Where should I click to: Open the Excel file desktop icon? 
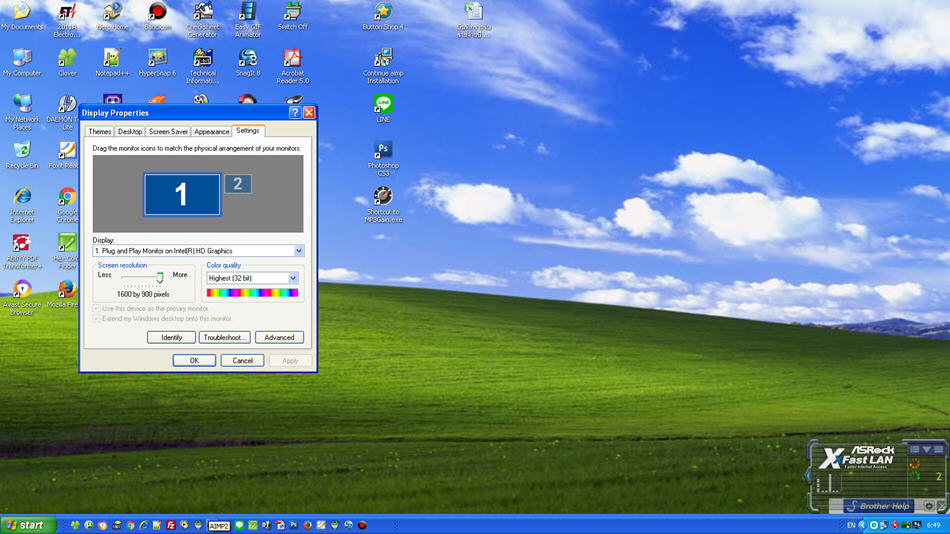473,19
